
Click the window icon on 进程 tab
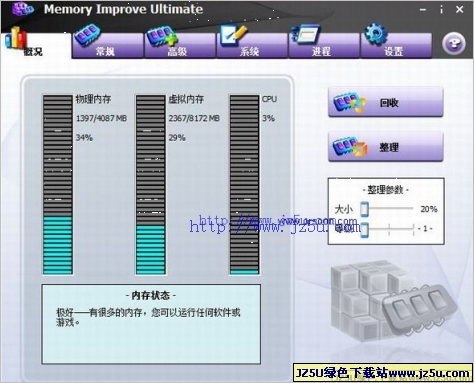(305, 34)
